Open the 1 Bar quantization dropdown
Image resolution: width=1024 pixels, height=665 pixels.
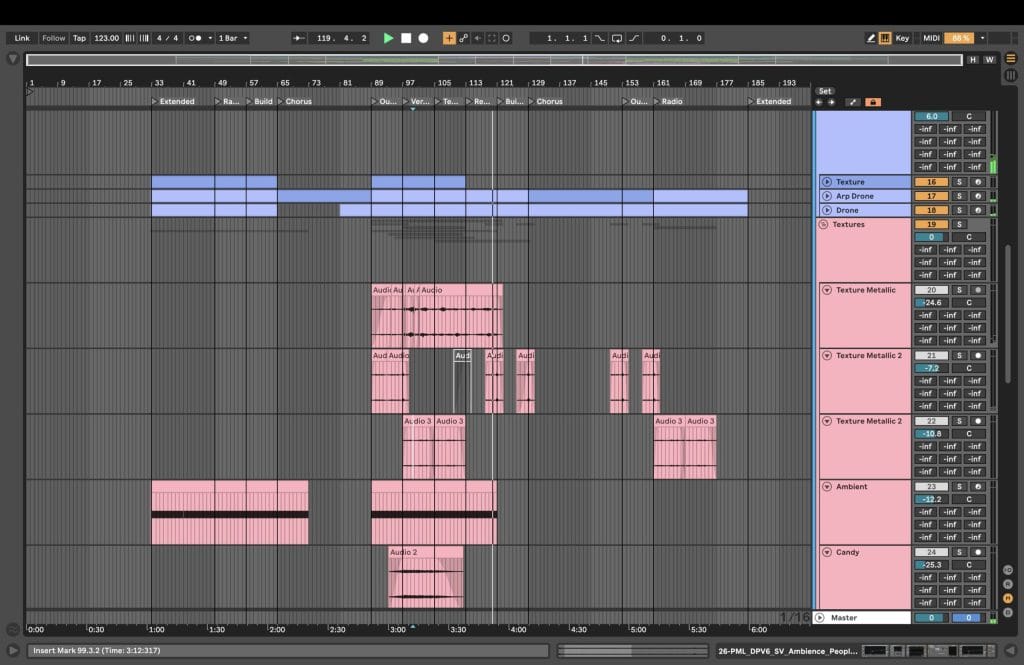[x=232, y=38]
